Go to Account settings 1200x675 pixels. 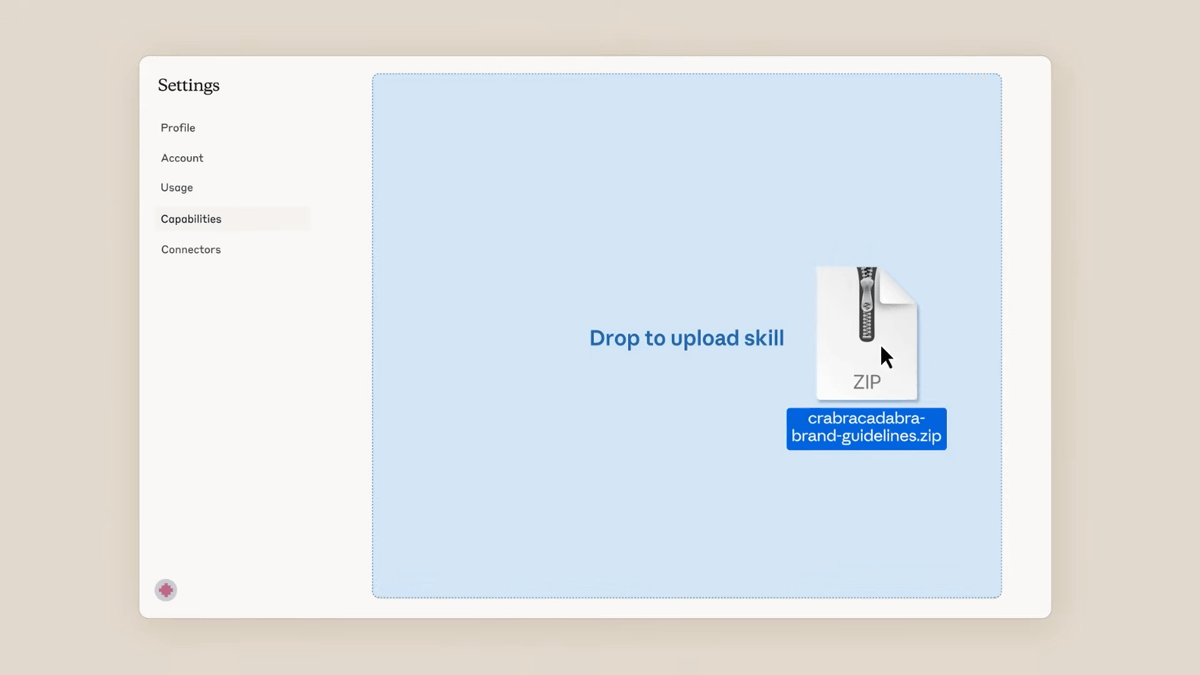182,158
